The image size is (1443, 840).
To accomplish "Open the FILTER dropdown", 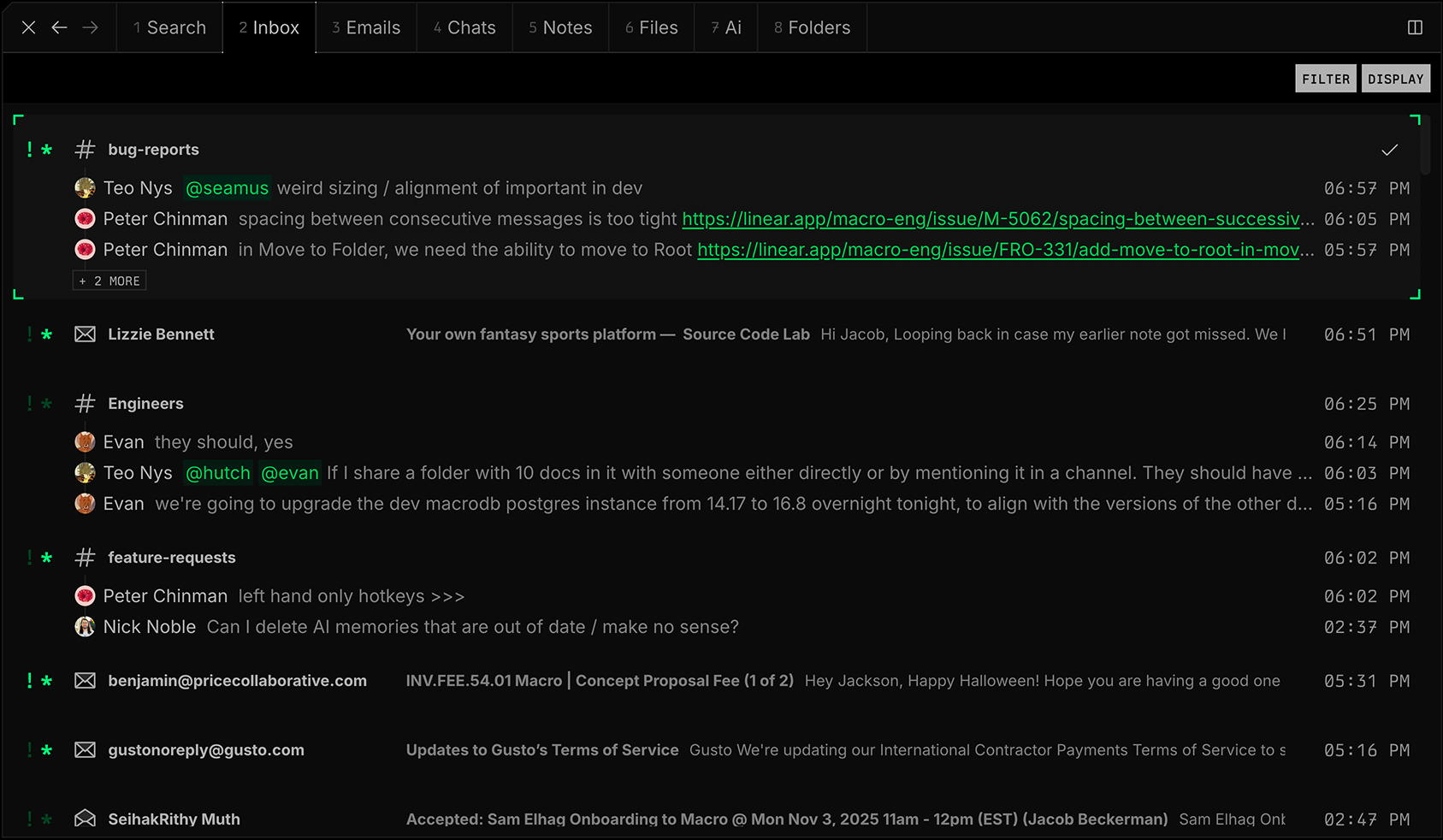I will (1325, 79).
